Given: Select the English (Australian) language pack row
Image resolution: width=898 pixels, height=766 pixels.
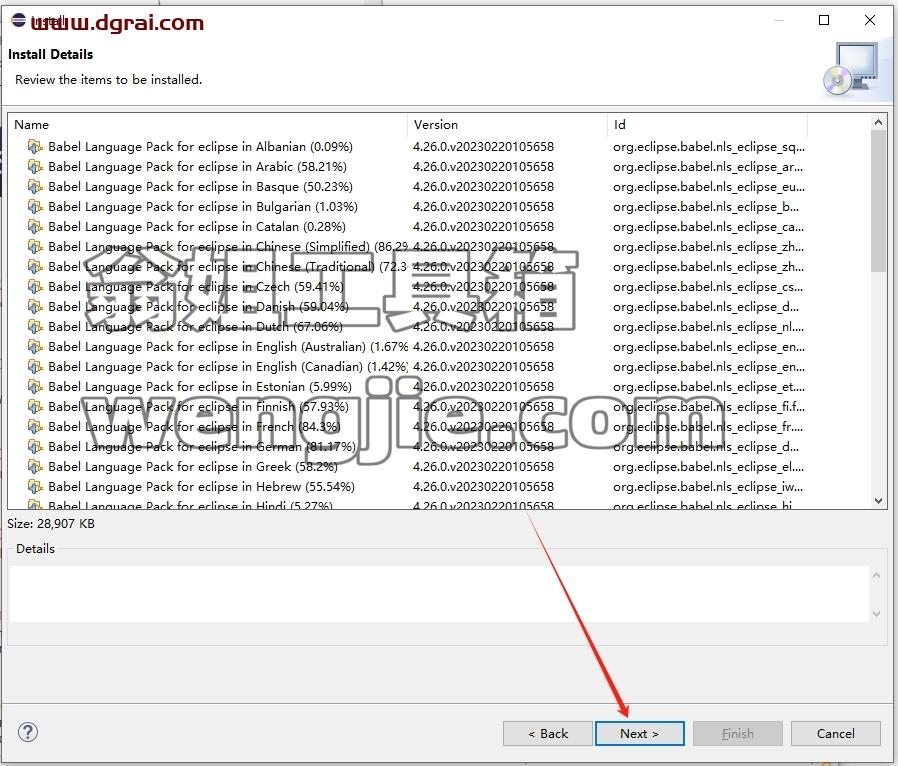Looking at the screenshot, I should coord(438,346).
